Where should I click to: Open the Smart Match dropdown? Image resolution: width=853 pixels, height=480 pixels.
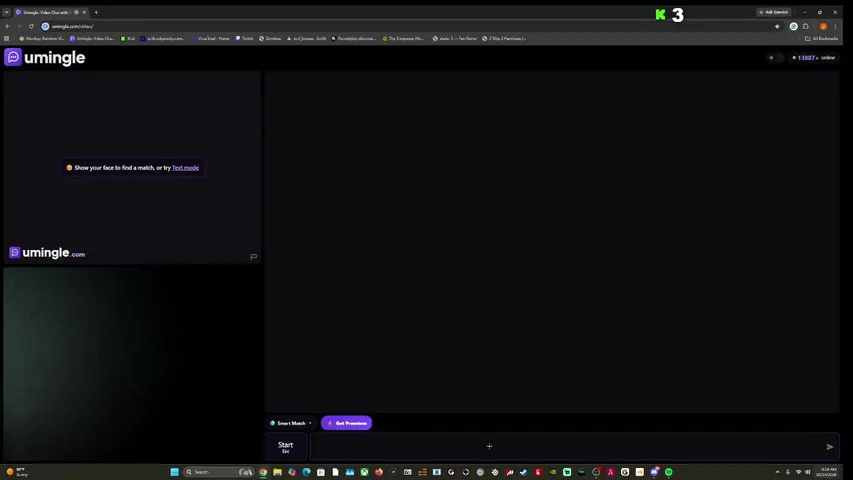[x=291, y=423]
